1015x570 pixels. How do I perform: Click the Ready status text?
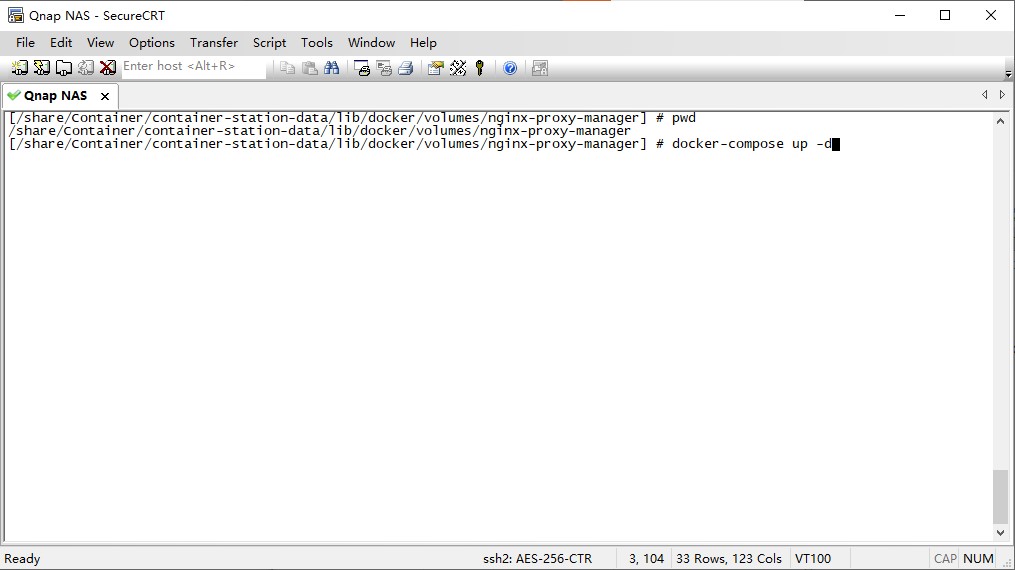(x=22, y=558)
